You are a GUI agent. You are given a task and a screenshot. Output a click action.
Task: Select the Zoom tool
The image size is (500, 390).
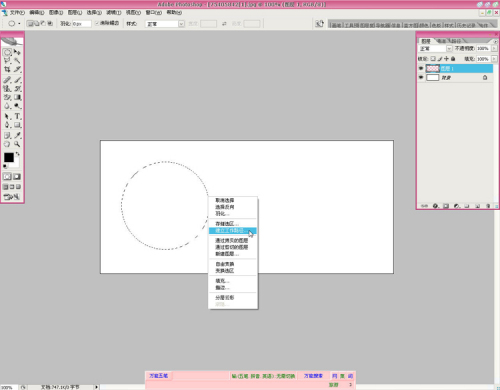click(x=17, y=144)
